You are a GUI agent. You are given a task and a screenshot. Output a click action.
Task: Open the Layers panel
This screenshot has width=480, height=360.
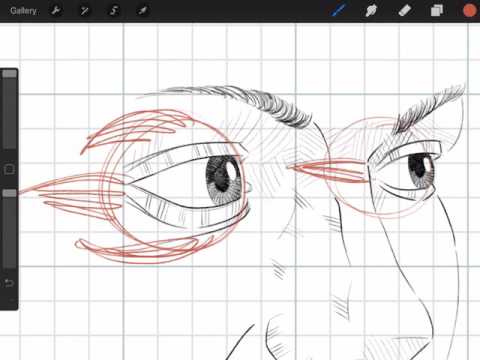coord(437,11)
